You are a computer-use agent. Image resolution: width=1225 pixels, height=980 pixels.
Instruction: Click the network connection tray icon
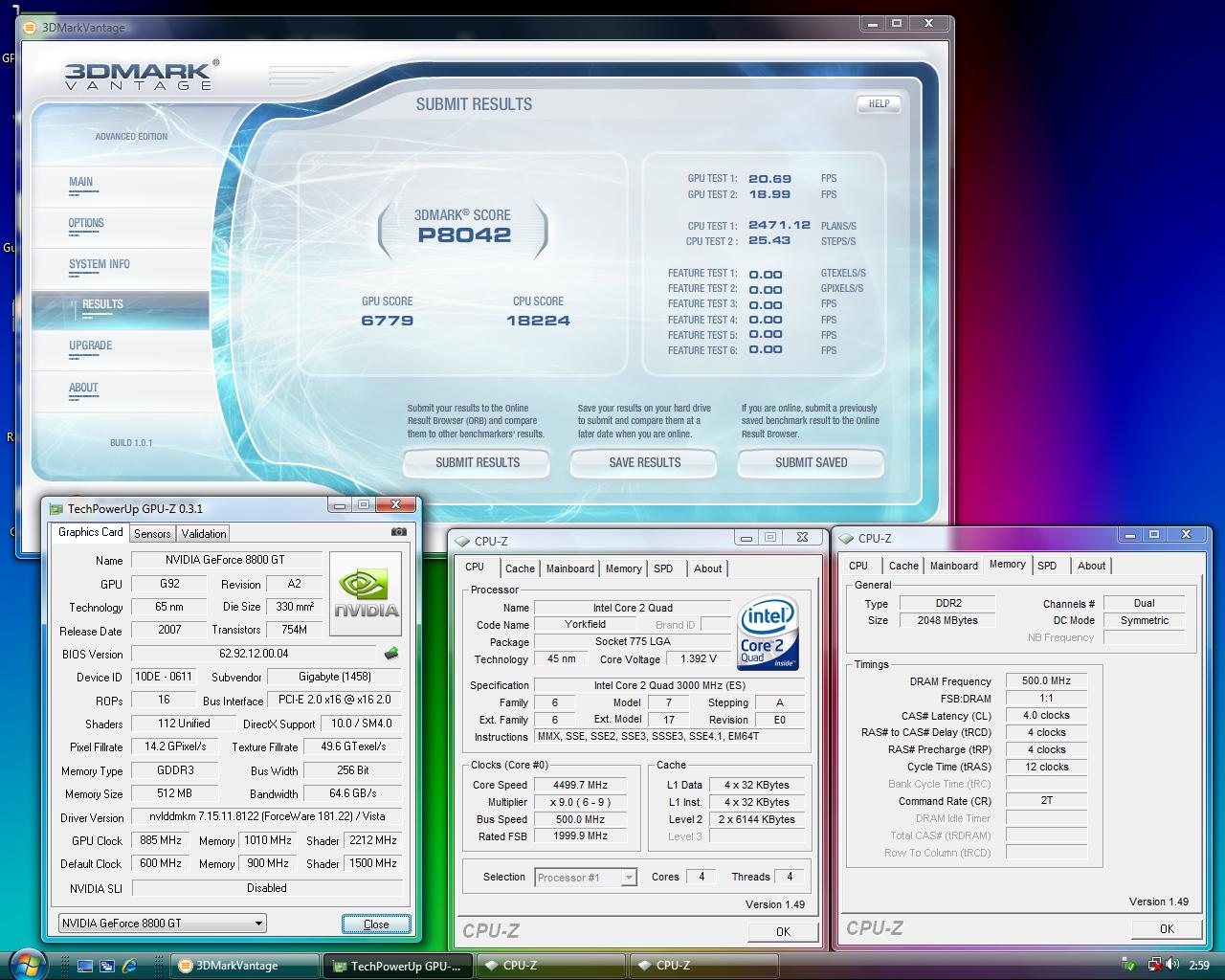(x=1154, y=965)
